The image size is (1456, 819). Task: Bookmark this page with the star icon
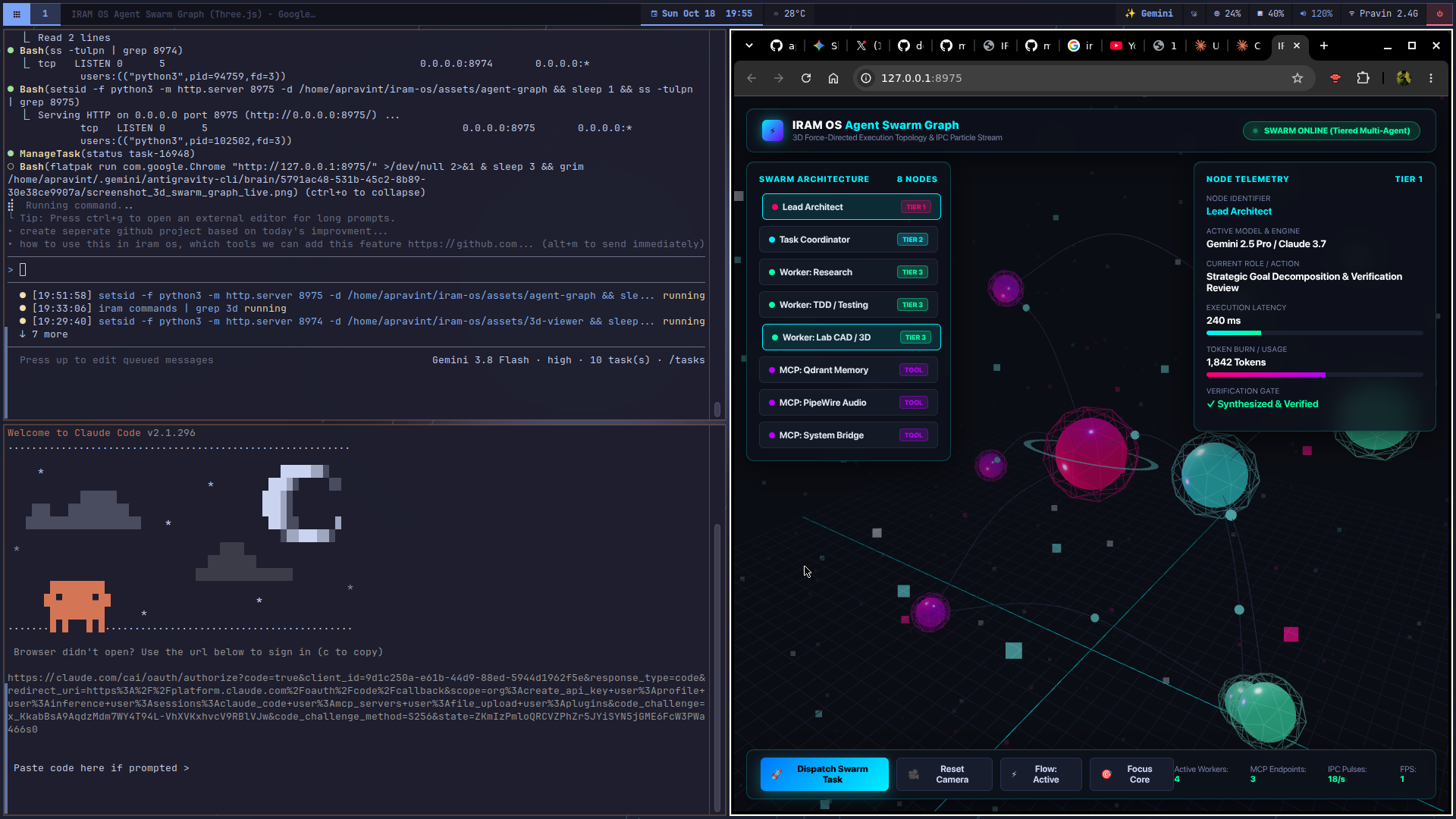1298,78
